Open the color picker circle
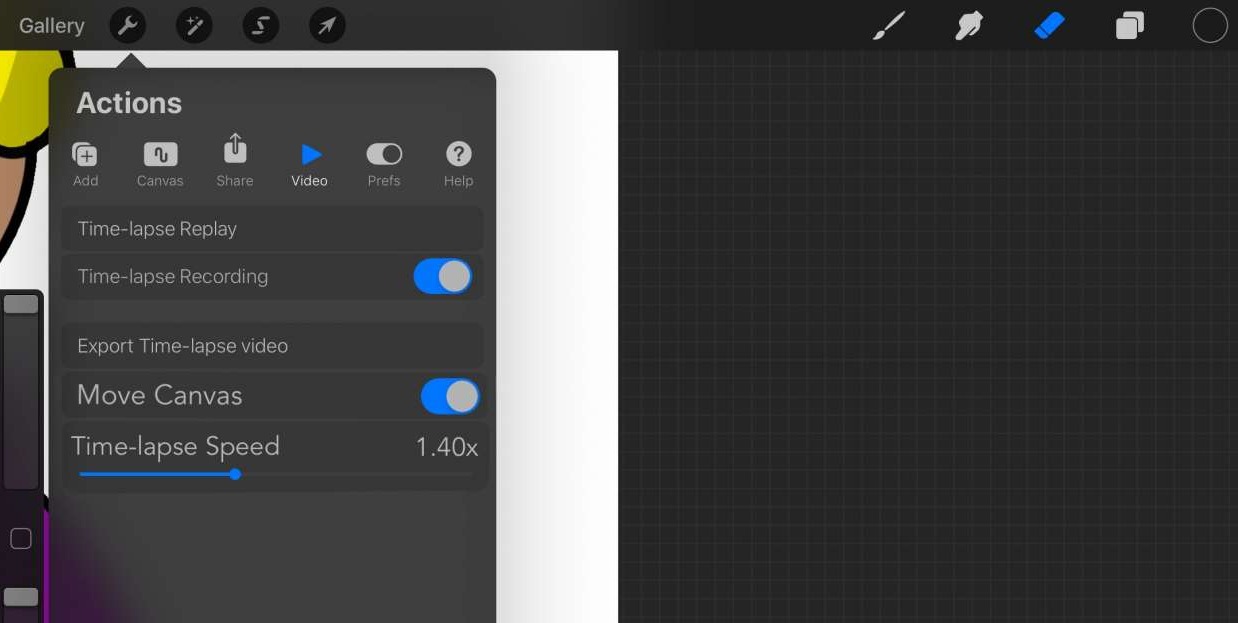The image size is (1238, 623). [1209, 26]
